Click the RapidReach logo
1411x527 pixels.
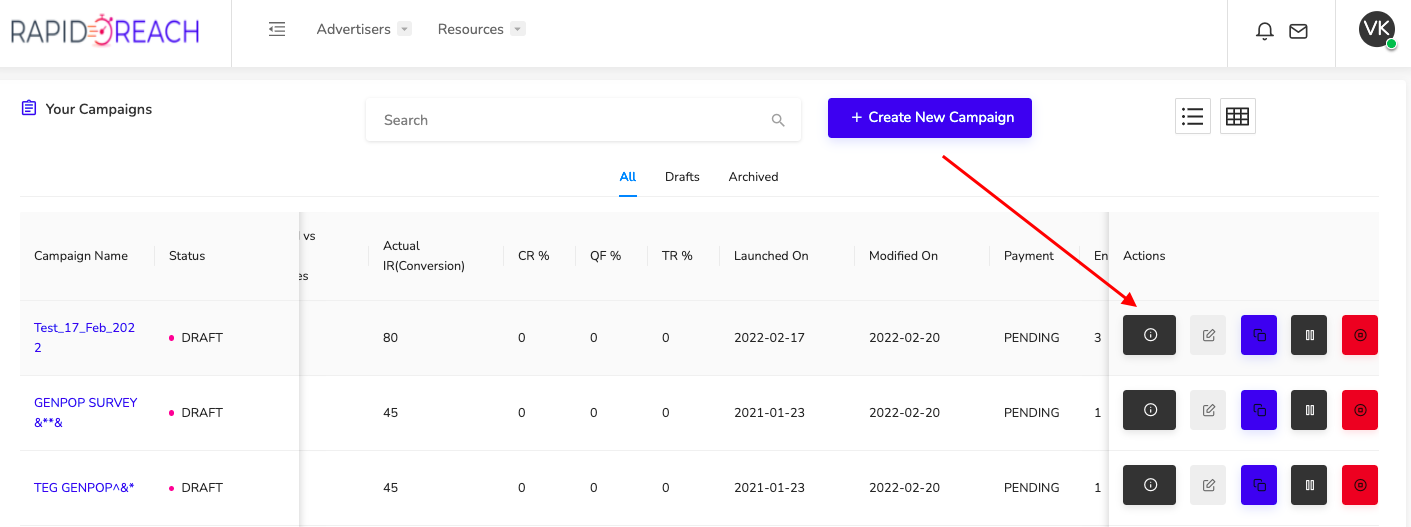point(105,32)
